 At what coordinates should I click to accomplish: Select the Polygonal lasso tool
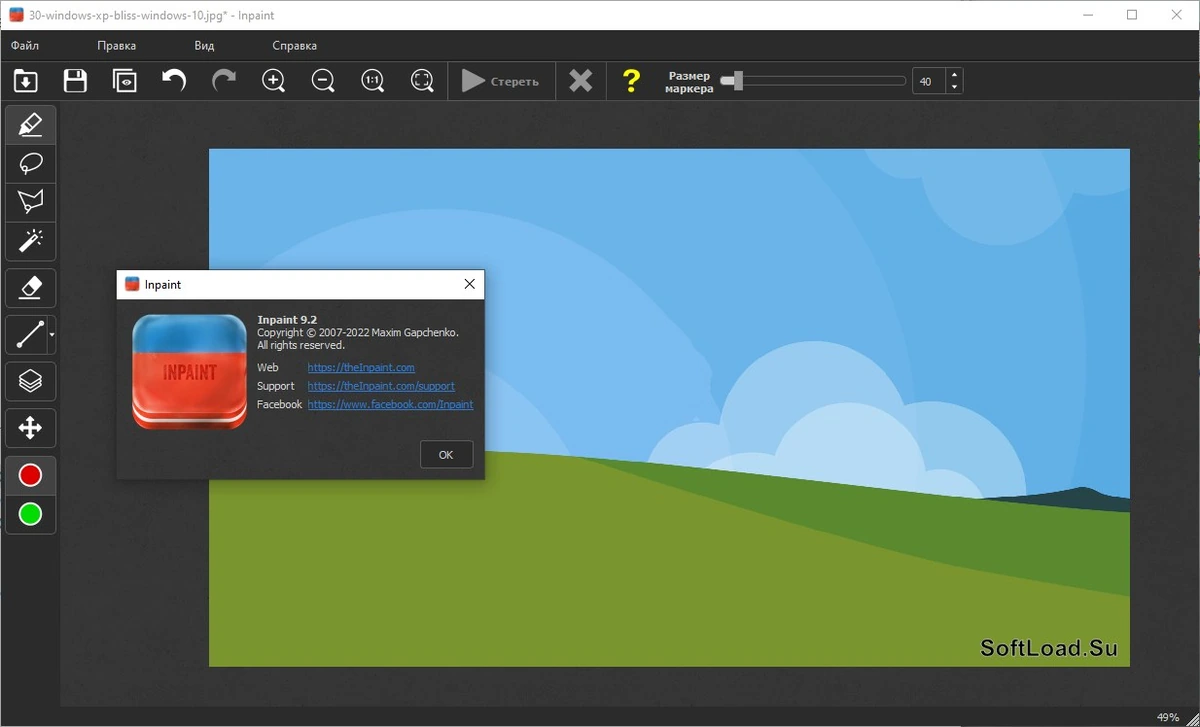pyautogui.click(x=31, y=203)
